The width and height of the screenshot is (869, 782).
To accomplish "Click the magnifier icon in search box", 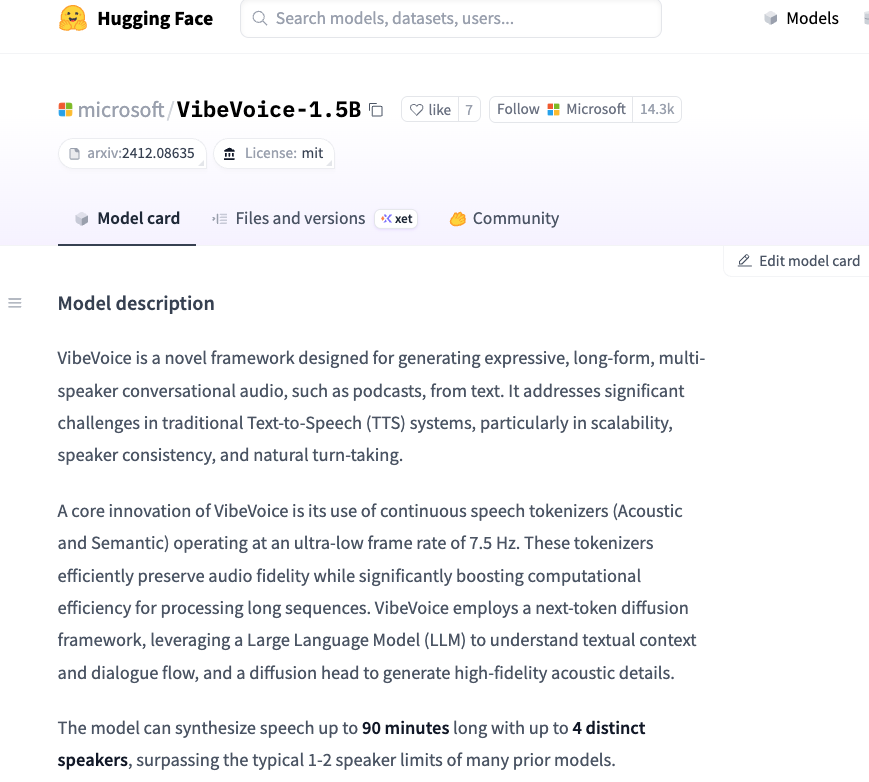I will pos(259,18).
